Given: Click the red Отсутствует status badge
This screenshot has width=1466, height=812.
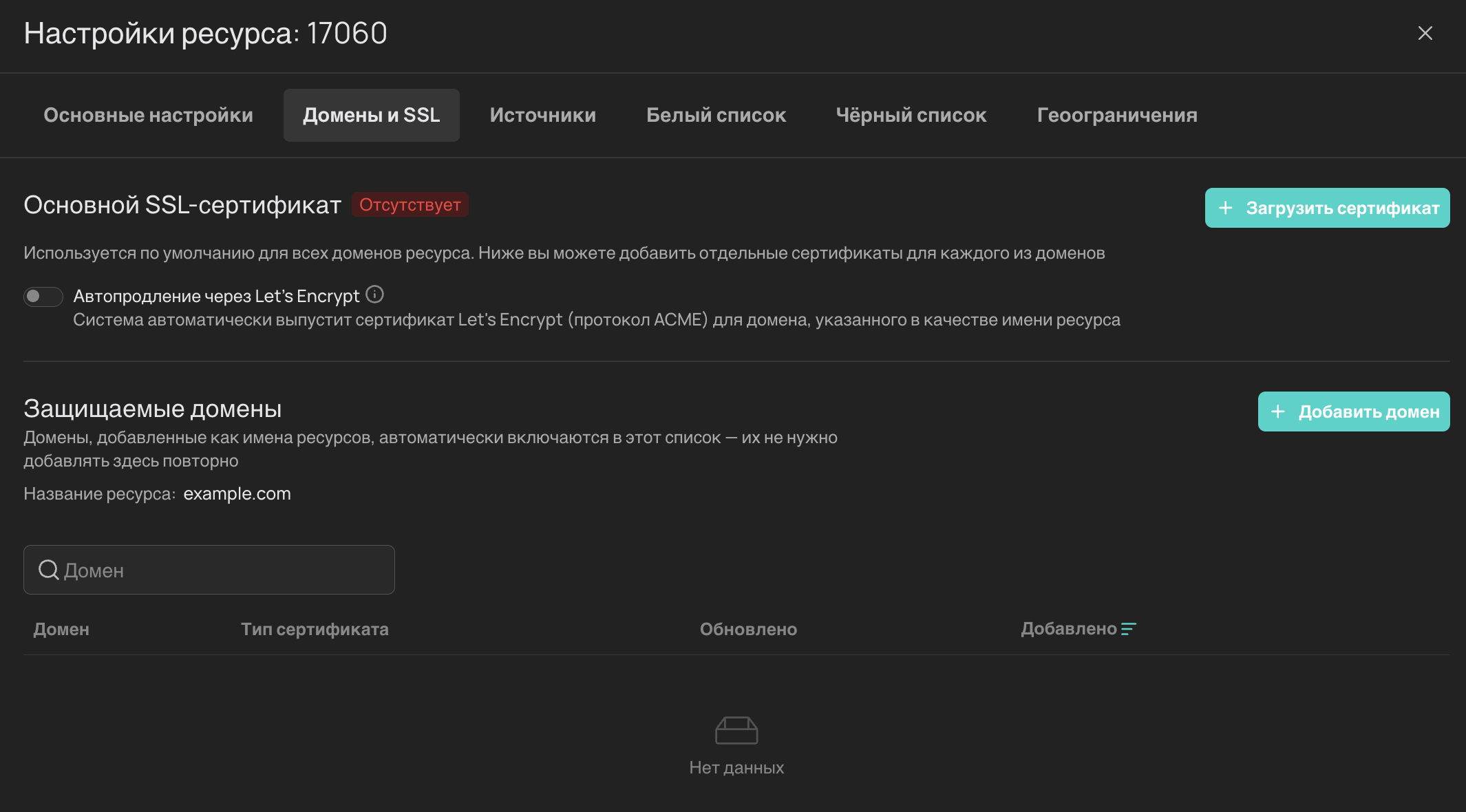Looking at the screenshot, I should point(410,204).
